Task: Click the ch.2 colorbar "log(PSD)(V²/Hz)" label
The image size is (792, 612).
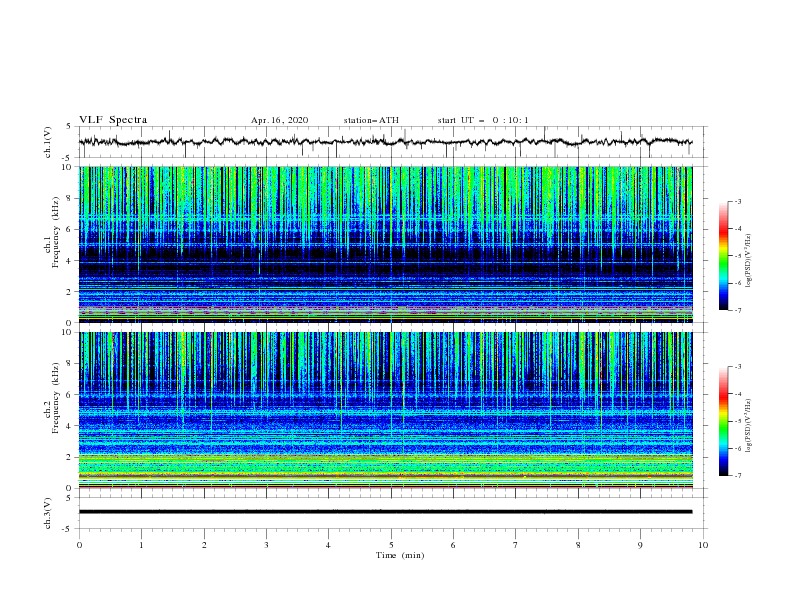Action: [x=748, y=425]
